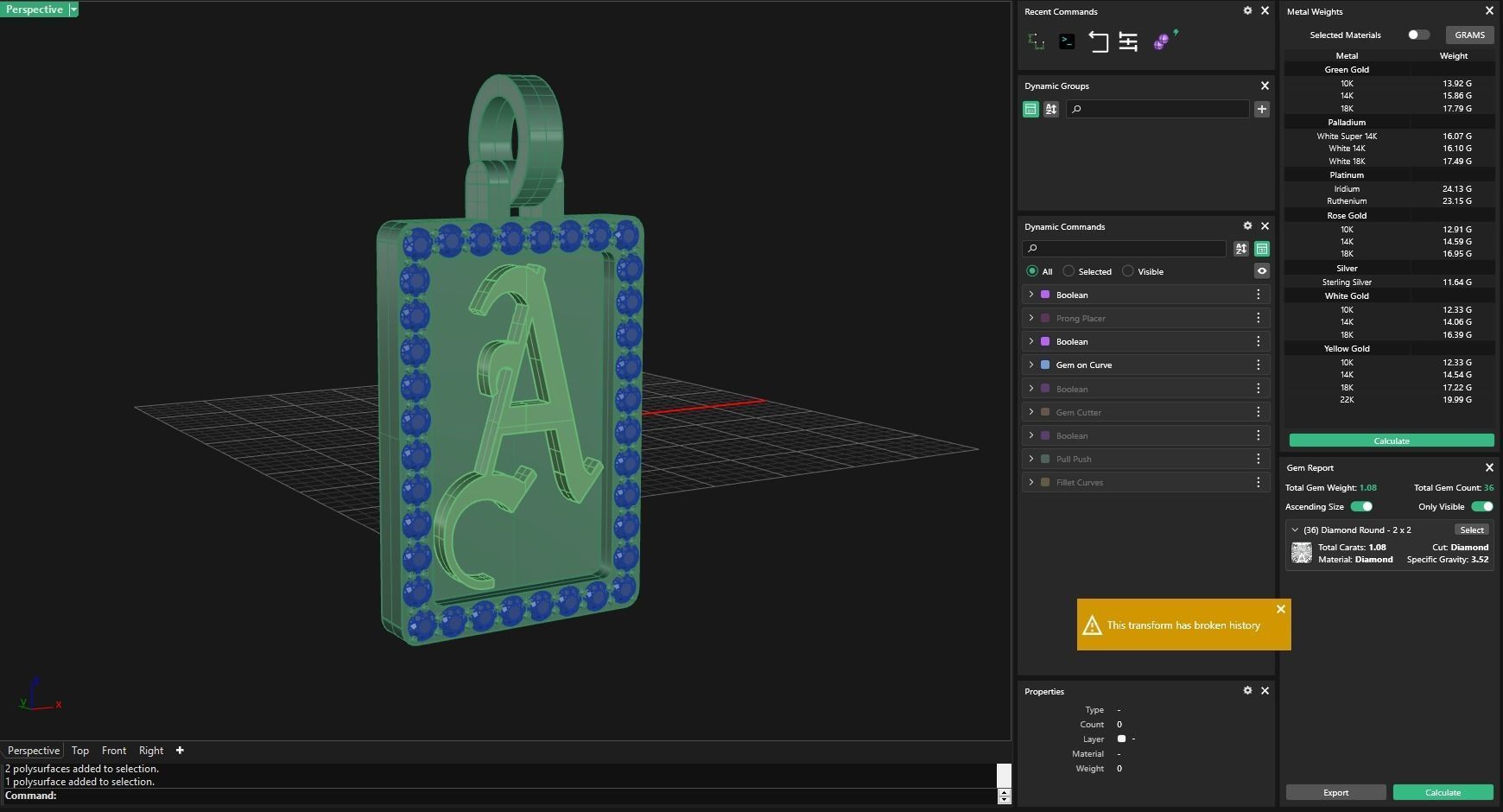Screen dimensions: 1503x812
Task: Toggle the Ascending Size switch
Action: (x=1361, y=506)
